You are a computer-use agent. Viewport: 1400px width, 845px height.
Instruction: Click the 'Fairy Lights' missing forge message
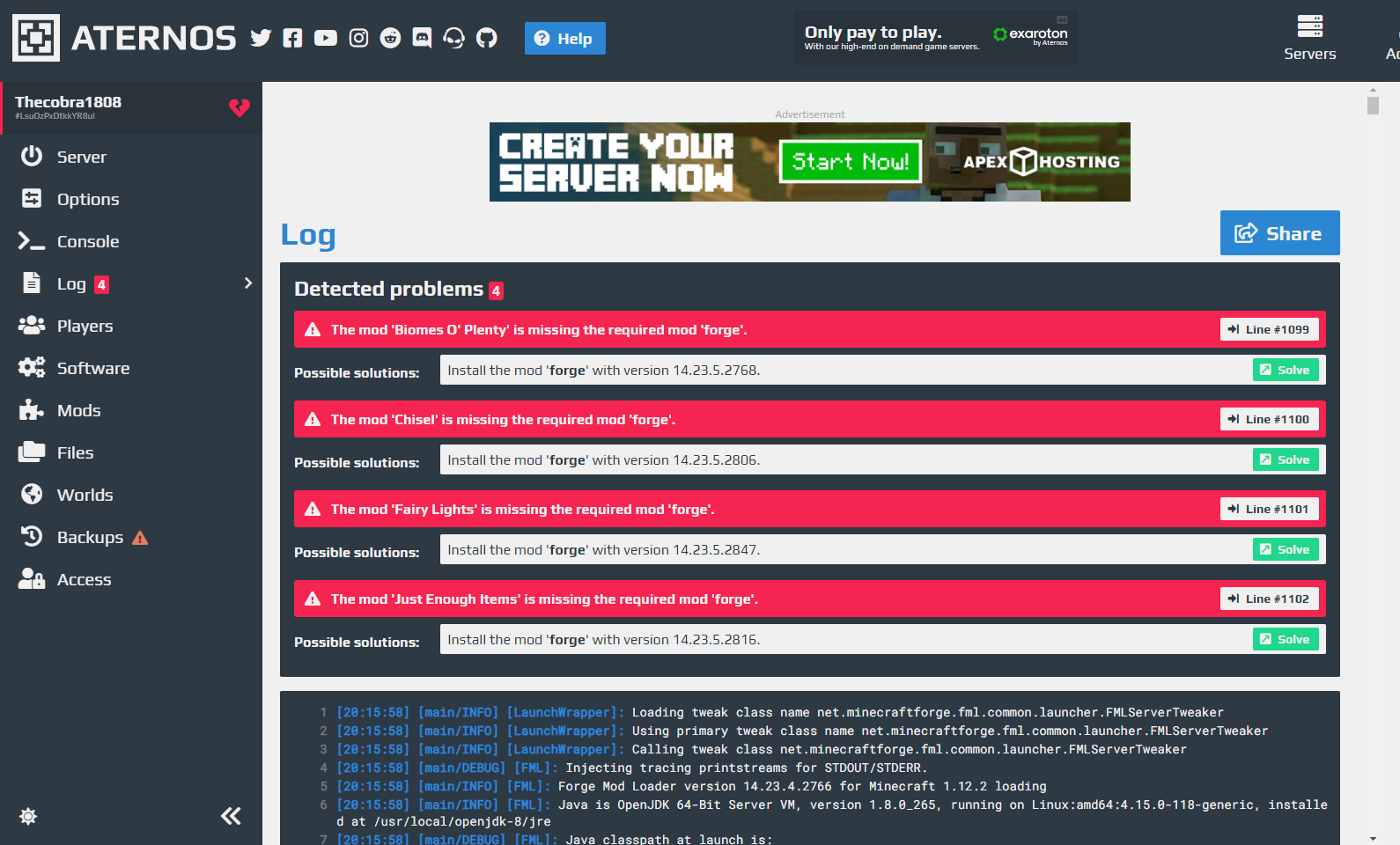523,509
